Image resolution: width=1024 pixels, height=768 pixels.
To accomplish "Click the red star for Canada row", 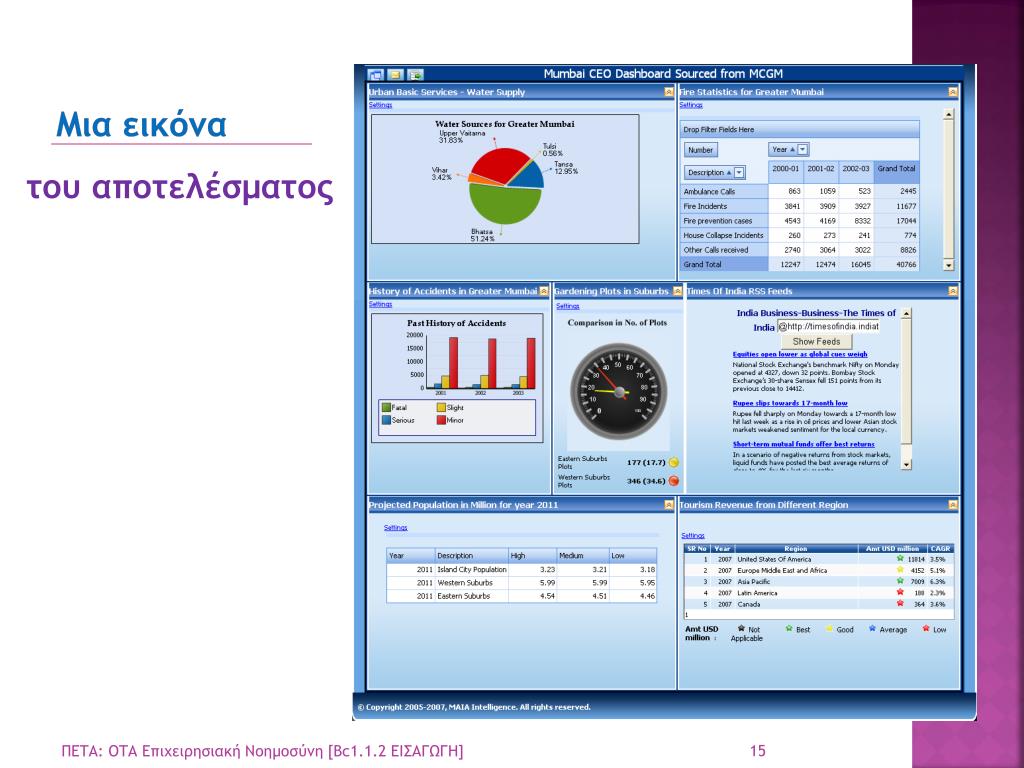I will [x=900, y=604].
